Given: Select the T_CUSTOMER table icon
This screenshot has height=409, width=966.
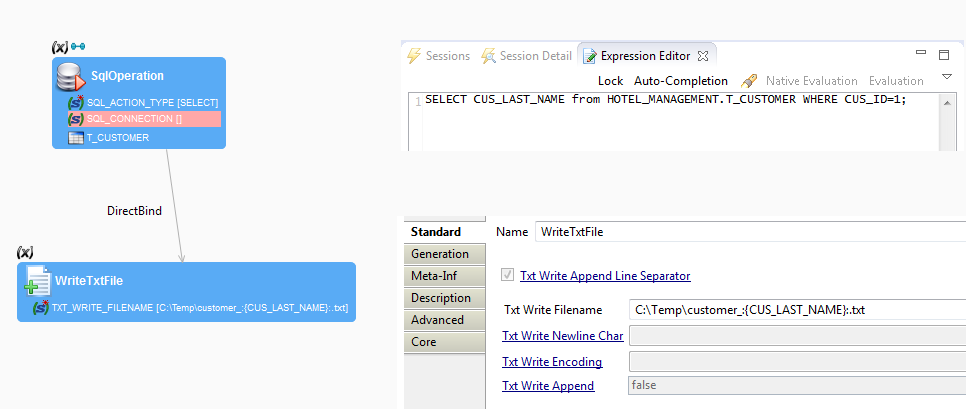Looking at the screenshot, I should [x=75, y=138].
